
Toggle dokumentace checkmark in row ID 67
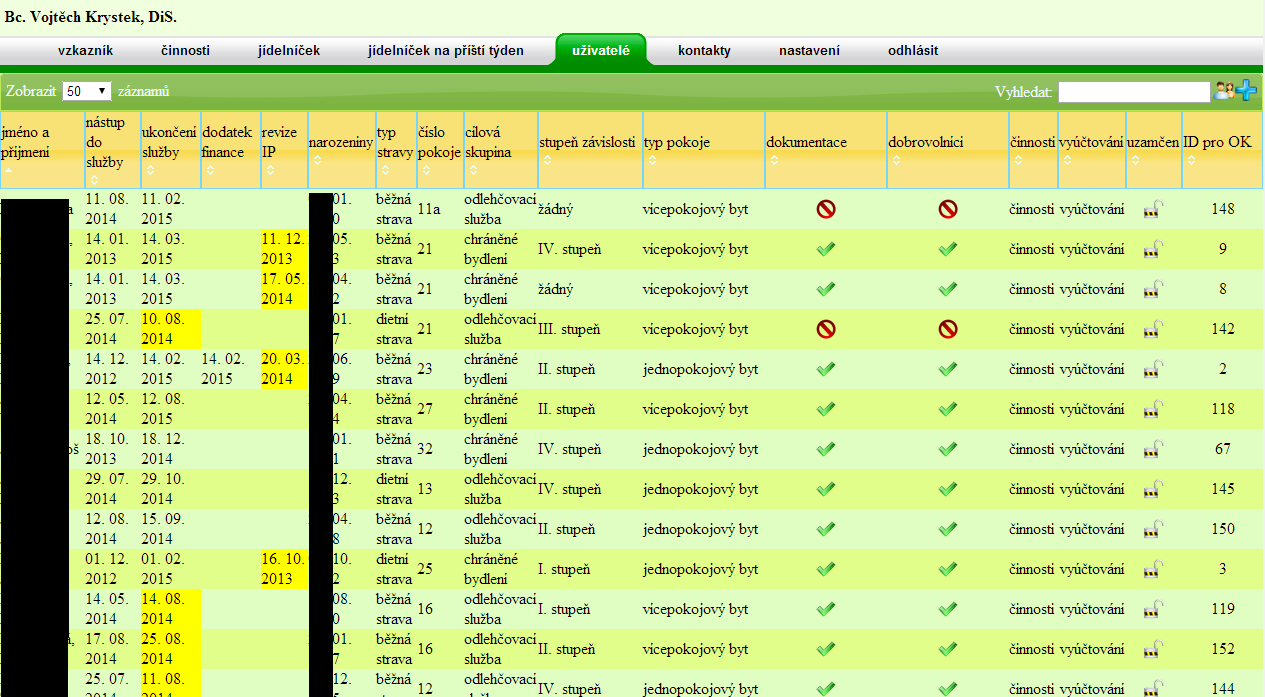(x=826, y=449)
